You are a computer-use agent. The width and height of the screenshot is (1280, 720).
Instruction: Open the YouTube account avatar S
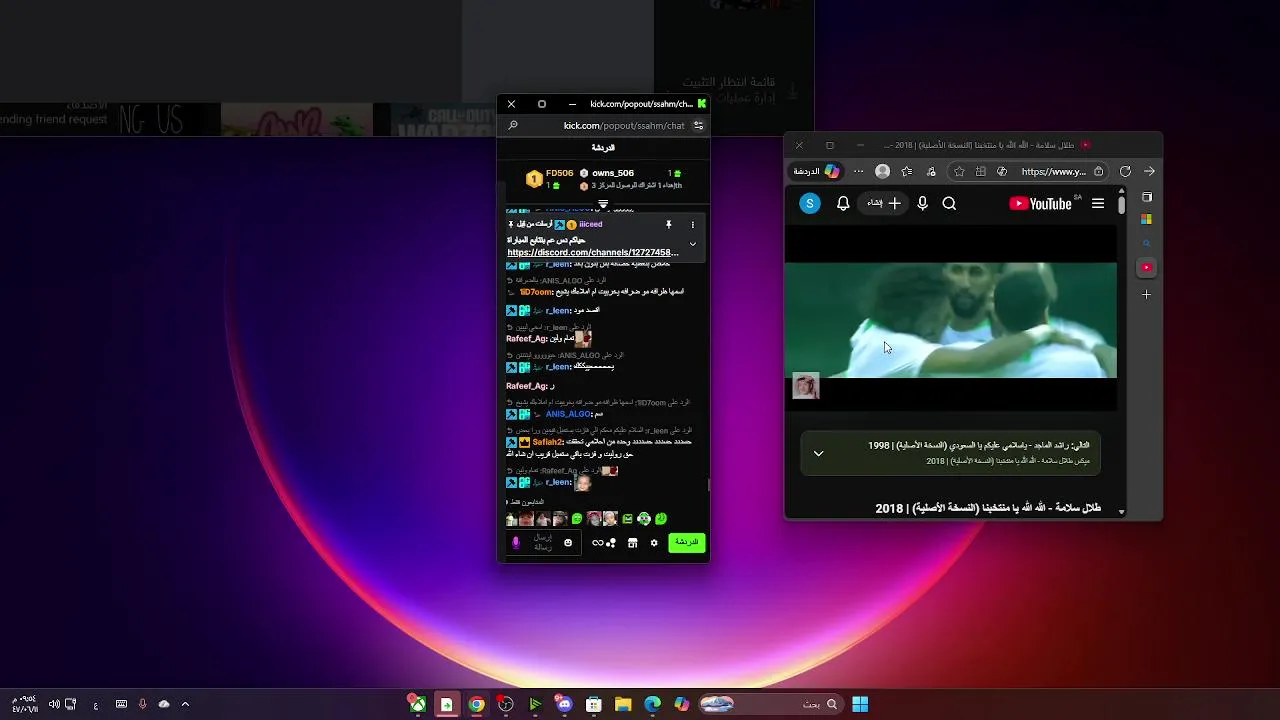[810, 204]
